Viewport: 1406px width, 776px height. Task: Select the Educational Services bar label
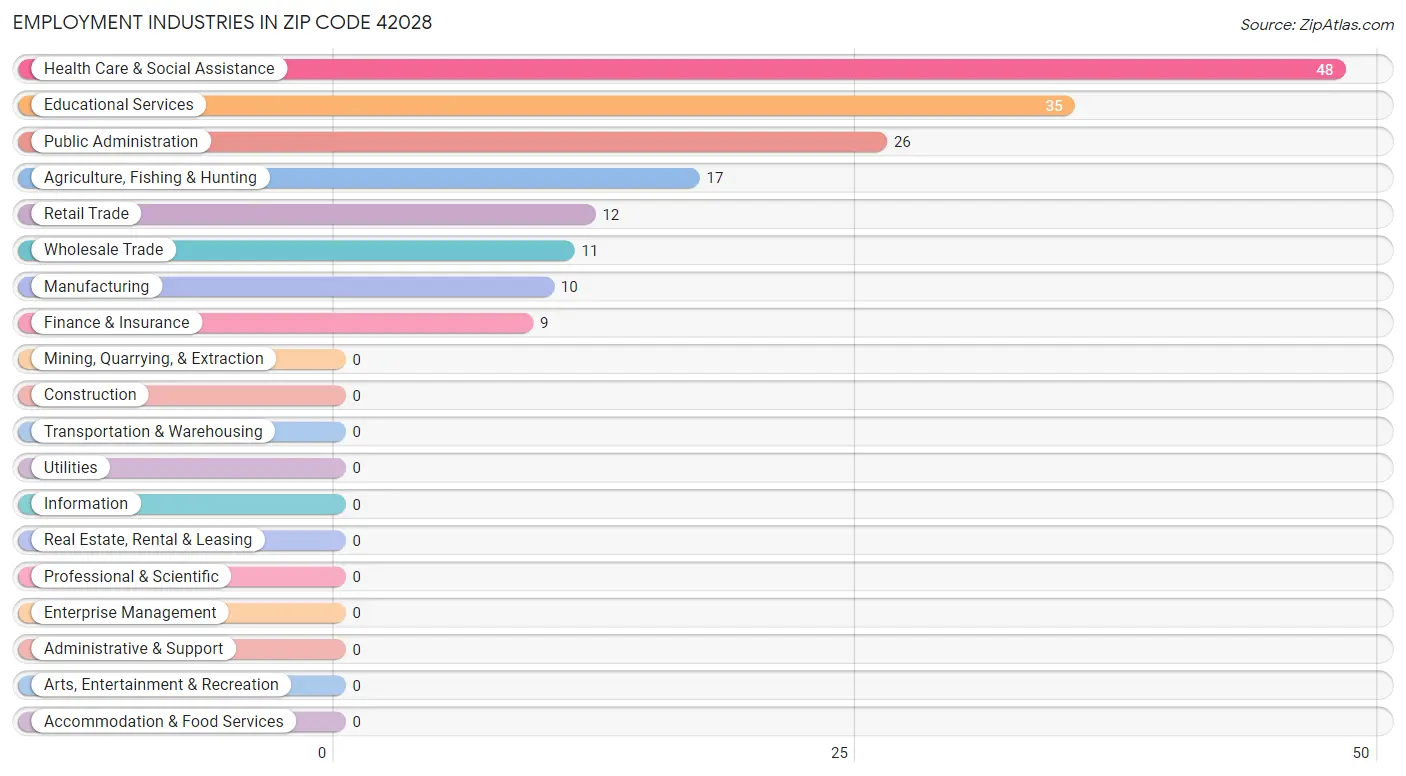[x=119, y=105]
